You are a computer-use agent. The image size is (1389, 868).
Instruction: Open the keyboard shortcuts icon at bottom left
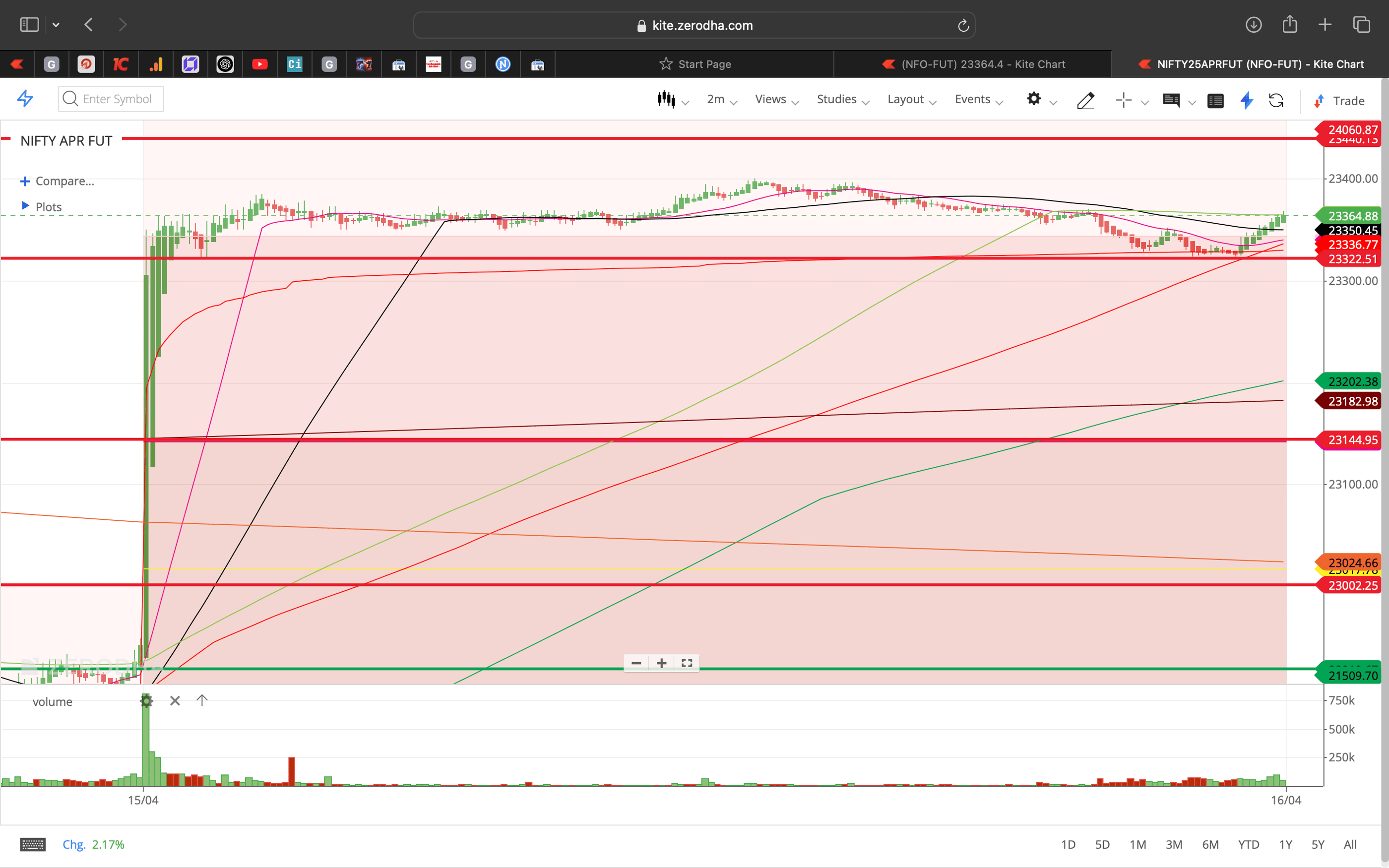click(33, 845)
